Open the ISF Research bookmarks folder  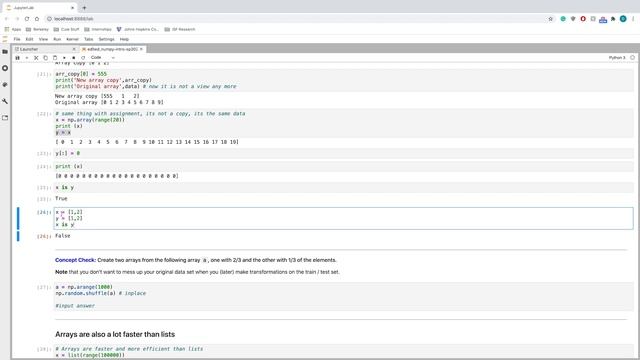point(180,29)
